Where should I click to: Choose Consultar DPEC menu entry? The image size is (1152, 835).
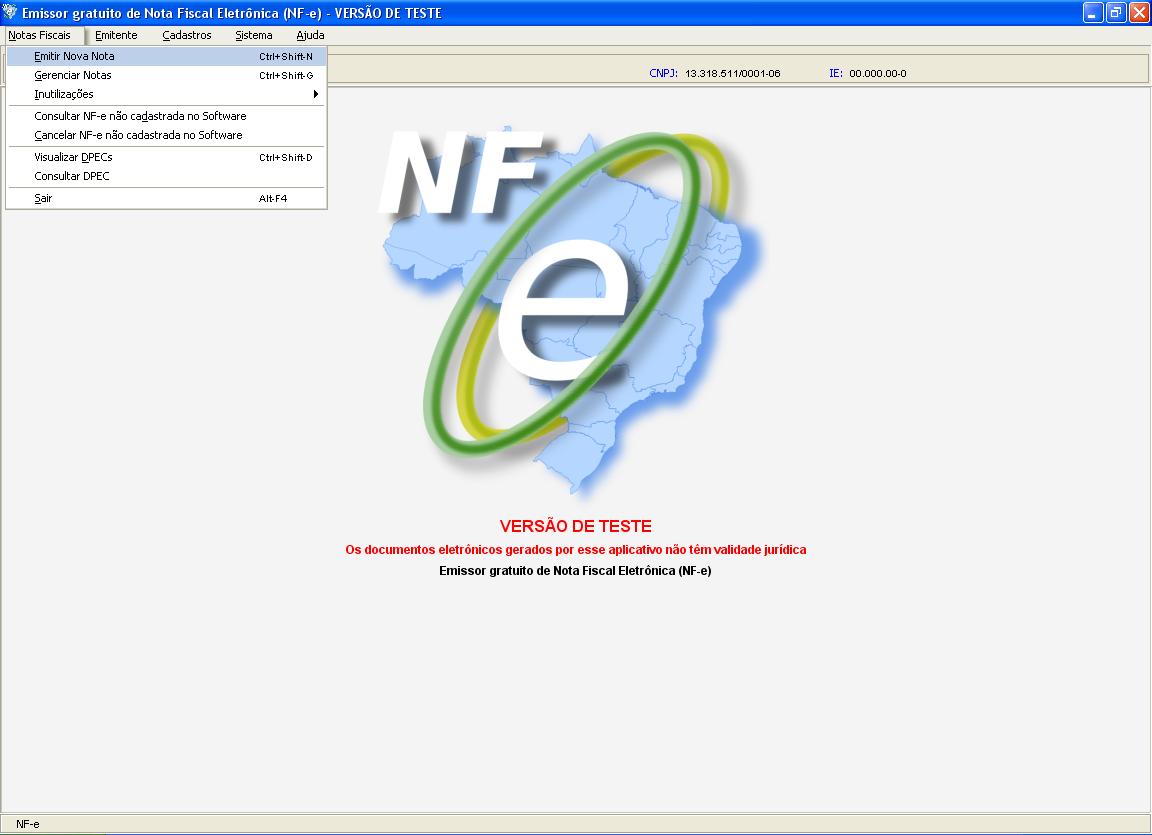pyautogui.click(x=167, y=176)
